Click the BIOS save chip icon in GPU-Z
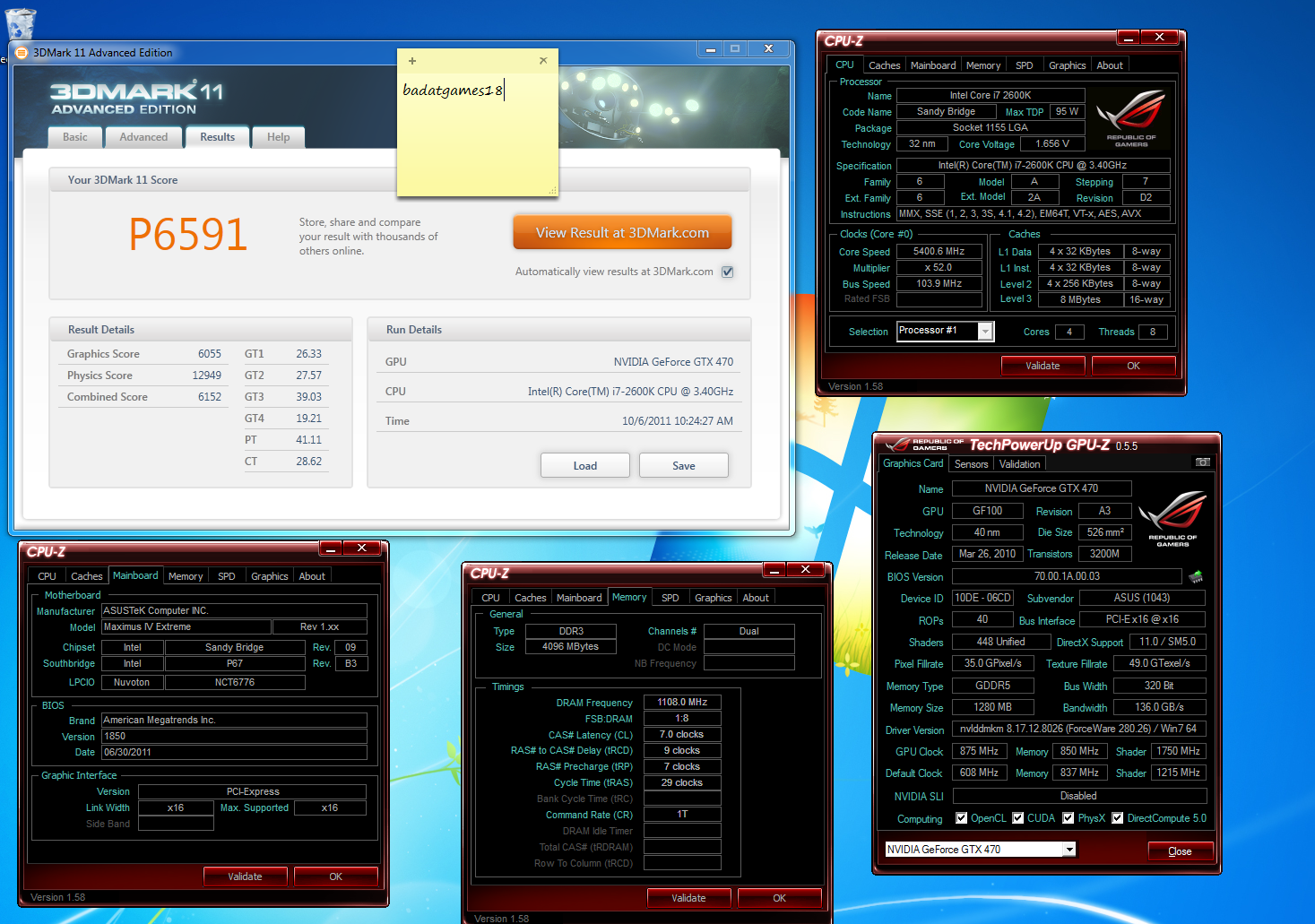 (x=1196, y=576)
